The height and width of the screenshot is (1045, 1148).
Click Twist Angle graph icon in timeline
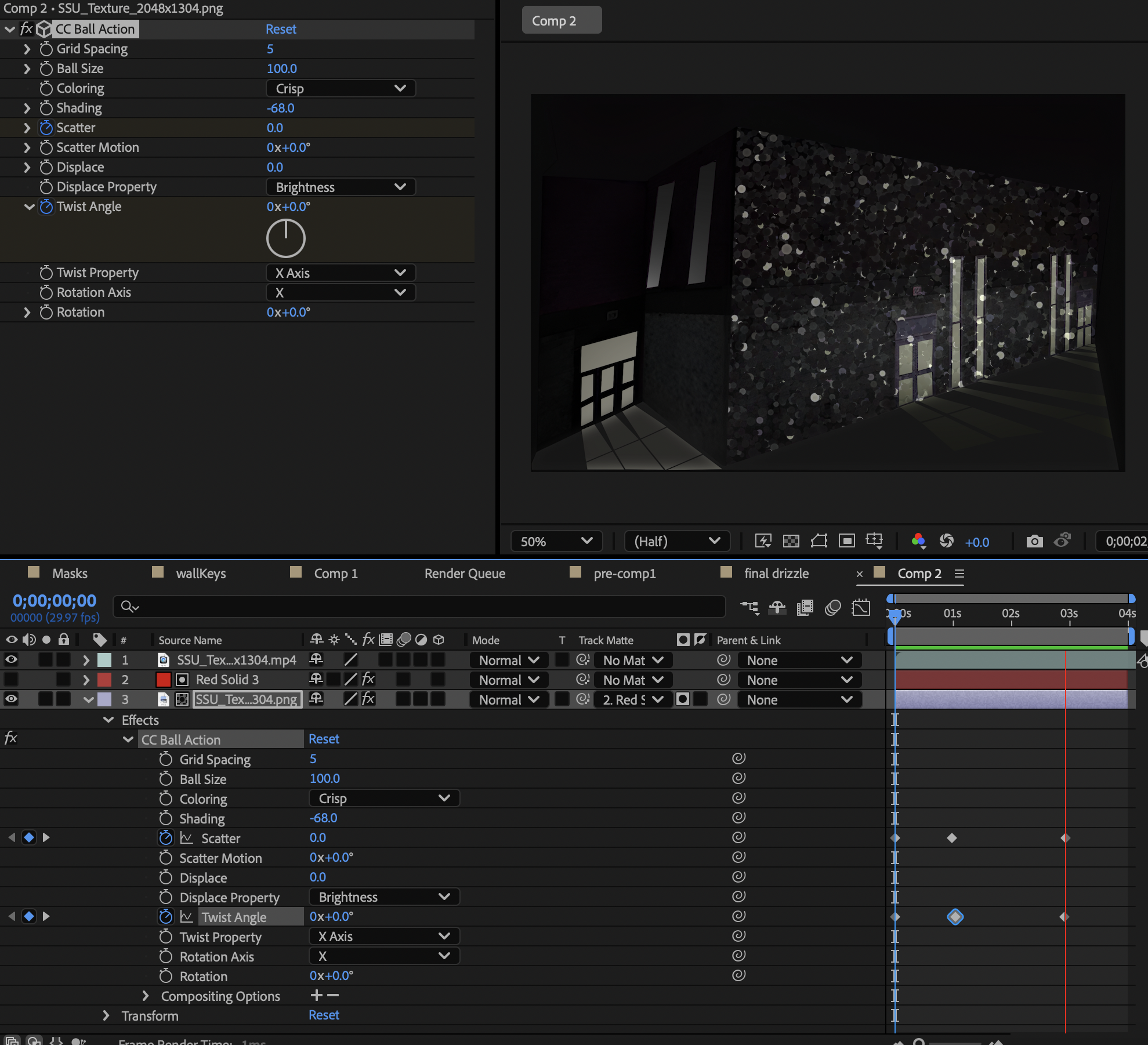[x=186, y=917]
